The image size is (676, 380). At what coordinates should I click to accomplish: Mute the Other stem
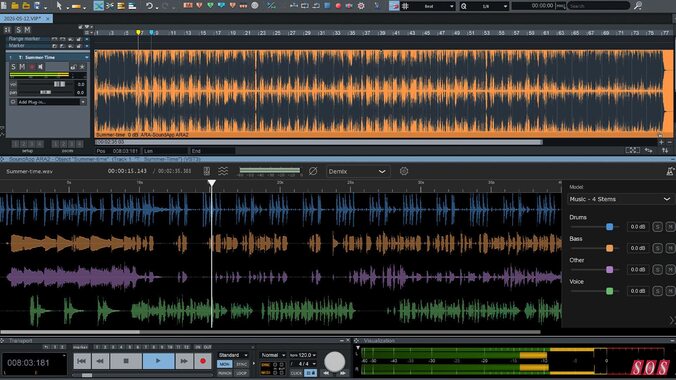click(670, 270)
